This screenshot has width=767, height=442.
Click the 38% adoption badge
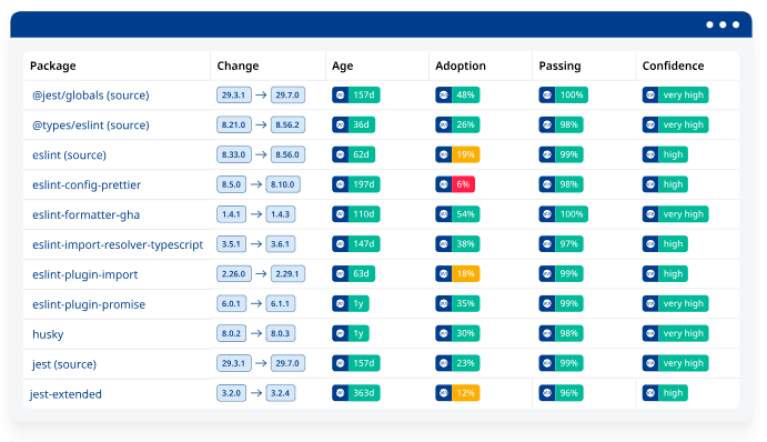pyautogui.click(x=458, y=244)
